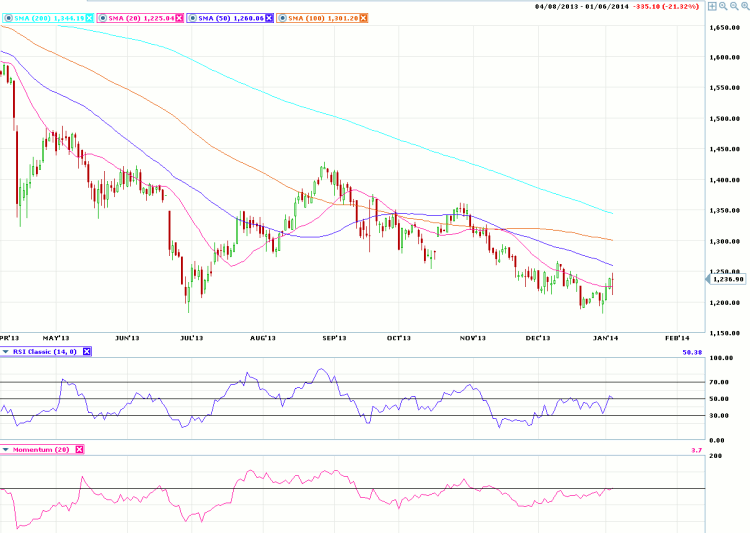Remove the SMA (200) indicator
The height and width of the screenshot is (533, 750).
90,18
